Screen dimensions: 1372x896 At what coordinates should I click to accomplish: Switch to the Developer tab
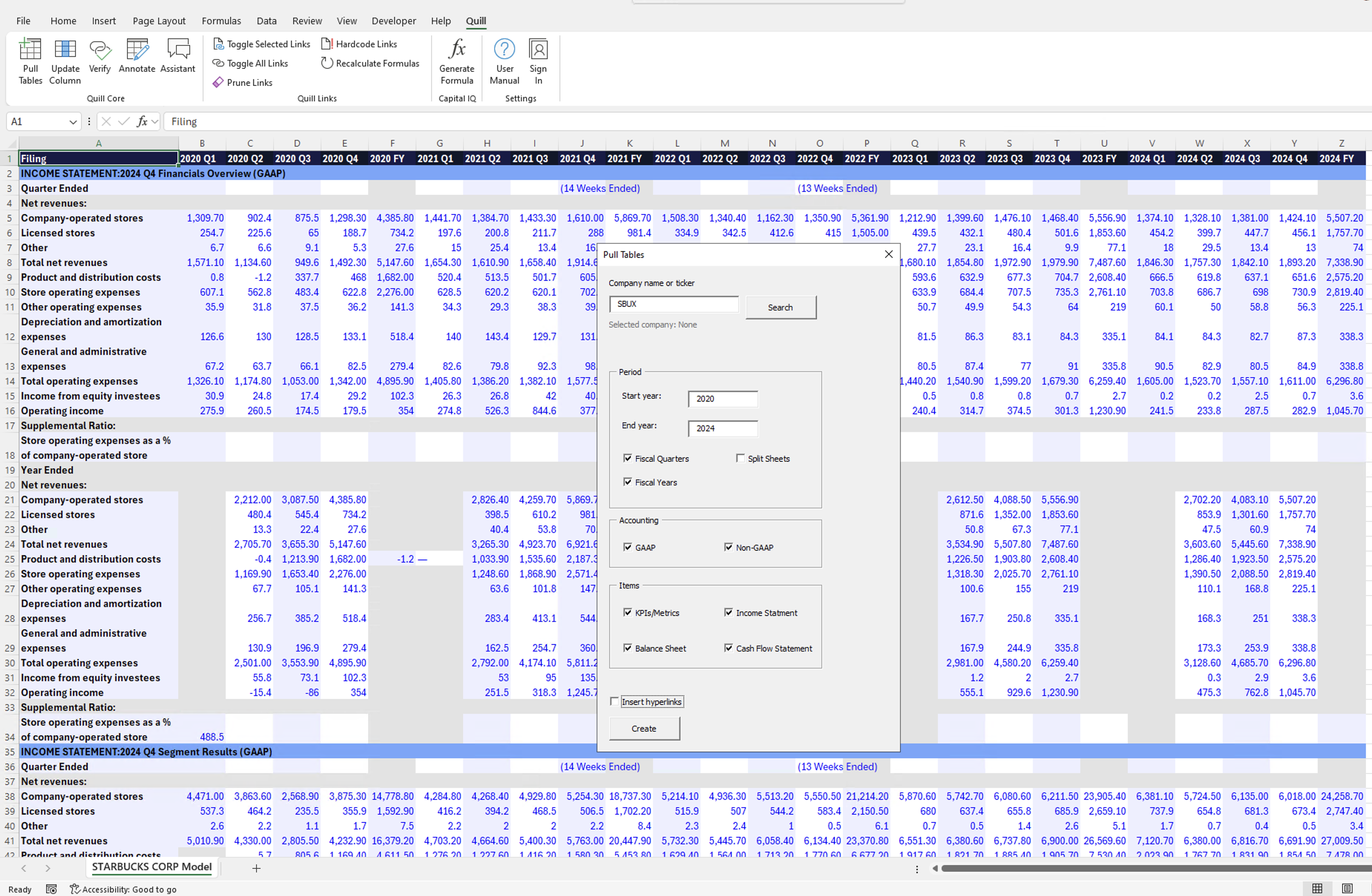[x=394, y=21]
